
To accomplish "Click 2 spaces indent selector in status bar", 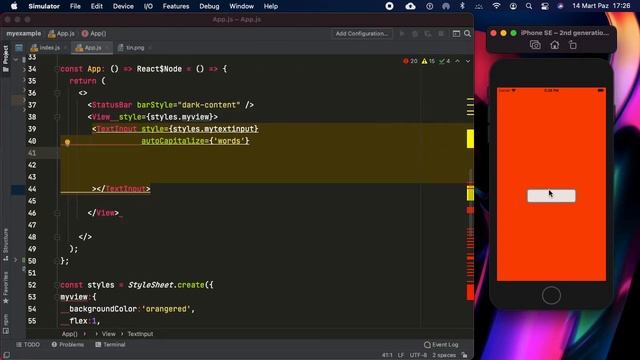I will click(444, 355).
